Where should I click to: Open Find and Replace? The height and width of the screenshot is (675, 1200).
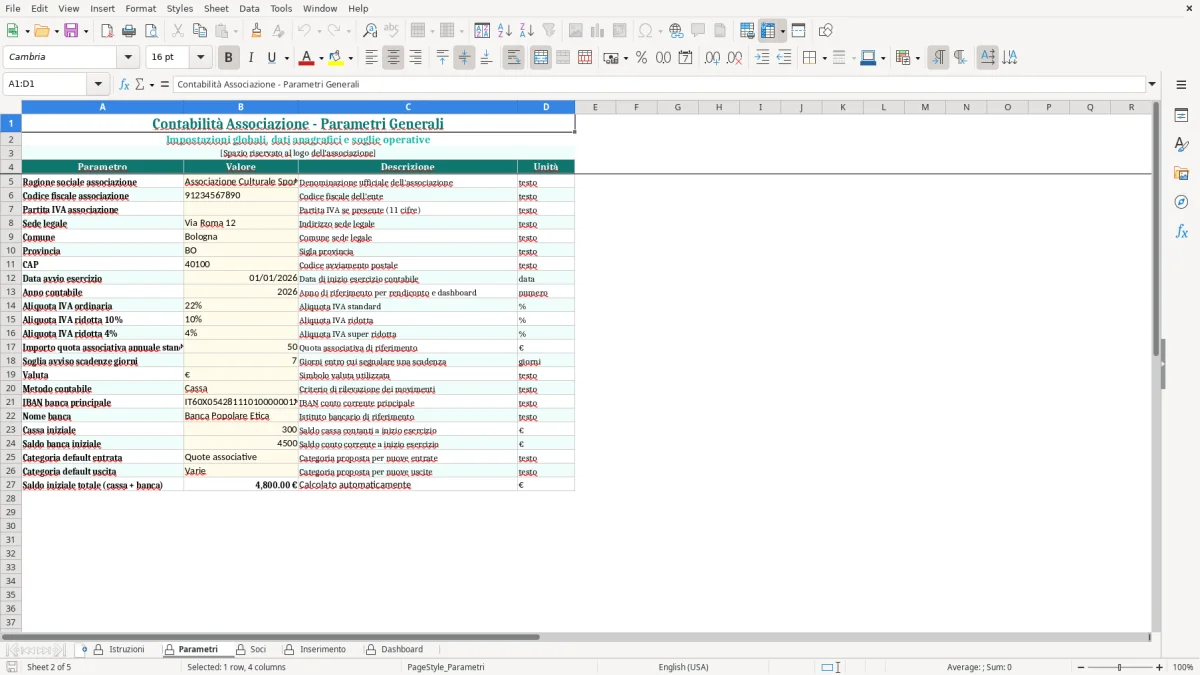370,31
